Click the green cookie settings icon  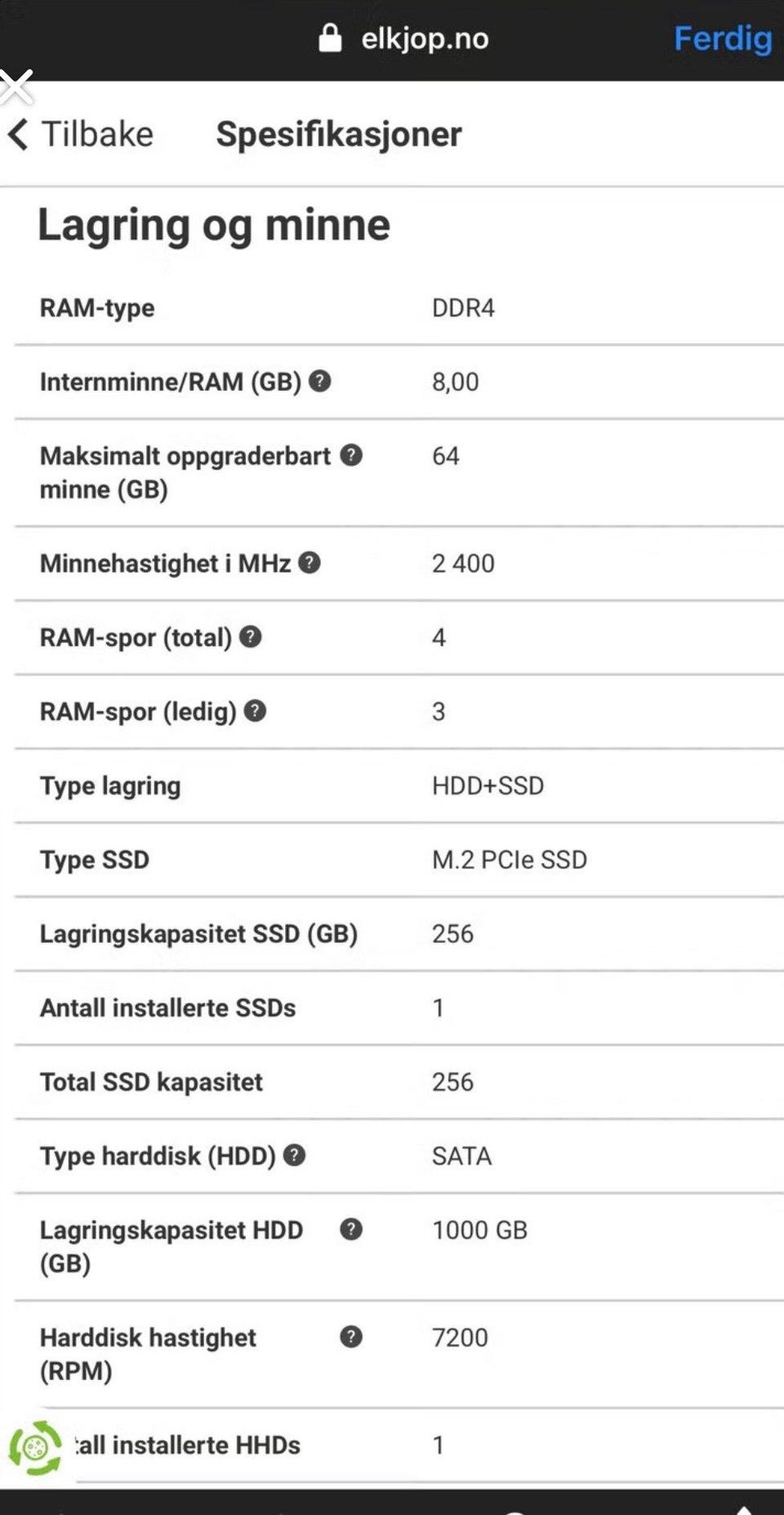point(35,1448)
